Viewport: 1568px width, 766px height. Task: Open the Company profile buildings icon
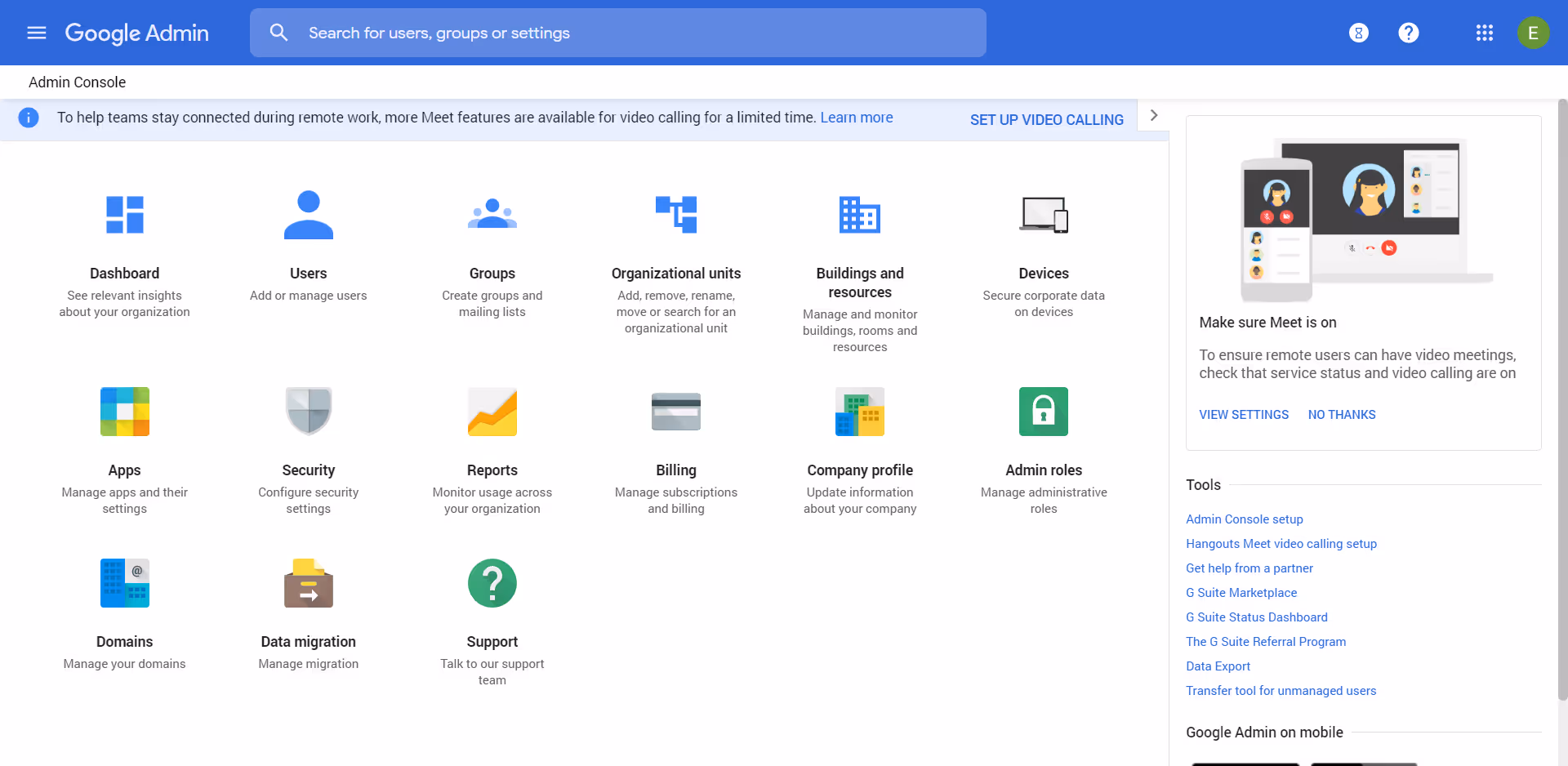pos(860,412)
